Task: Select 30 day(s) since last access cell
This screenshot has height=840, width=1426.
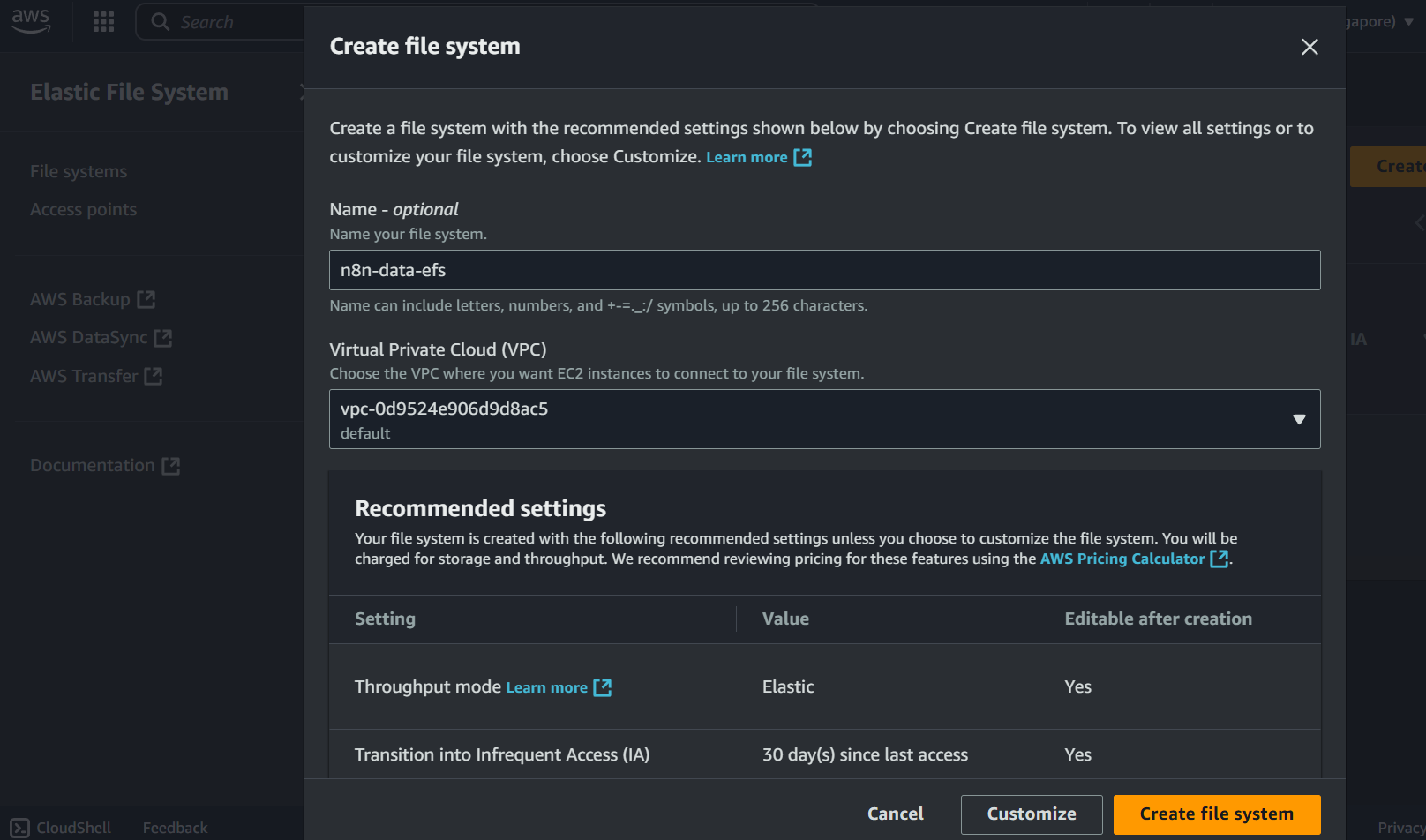Action: tap(865, 755)
